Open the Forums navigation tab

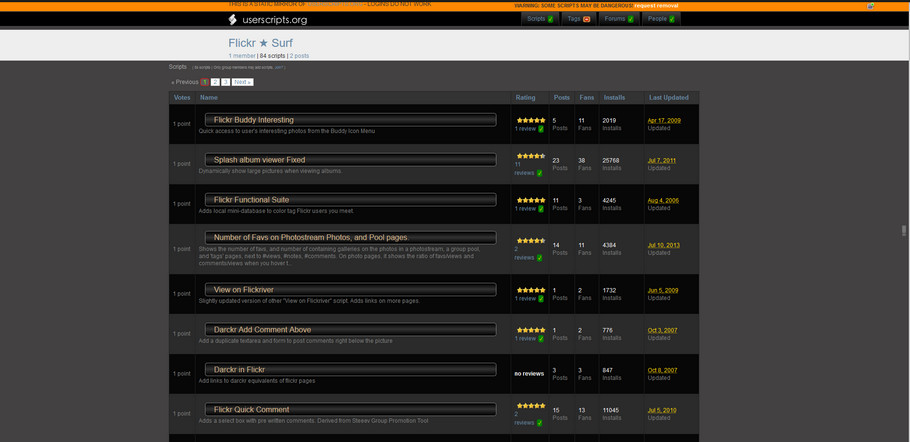tap(619, 19)
